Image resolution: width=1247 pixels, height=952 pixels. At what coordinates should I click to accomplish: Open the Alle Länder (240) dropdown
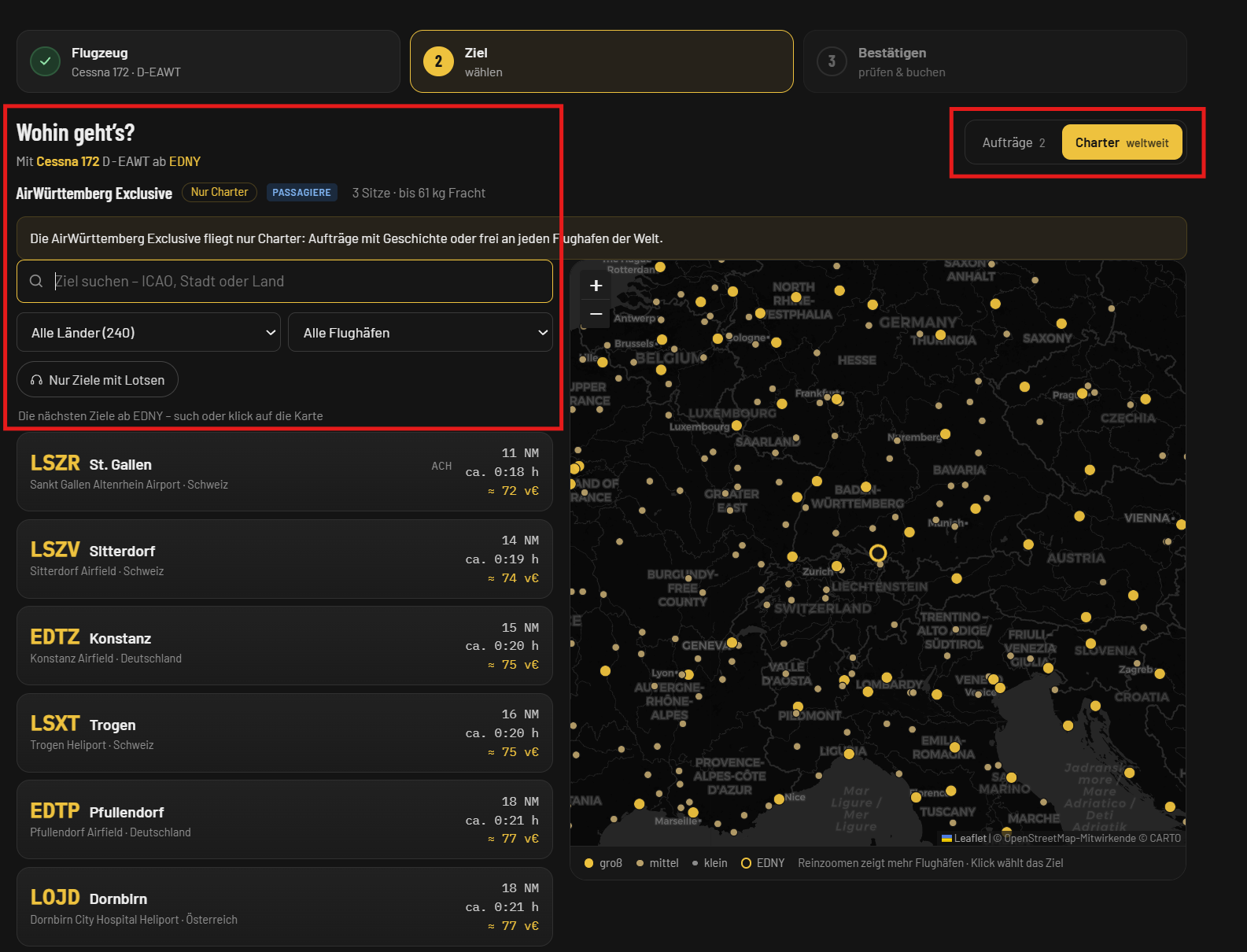click(x=149, y=332)
